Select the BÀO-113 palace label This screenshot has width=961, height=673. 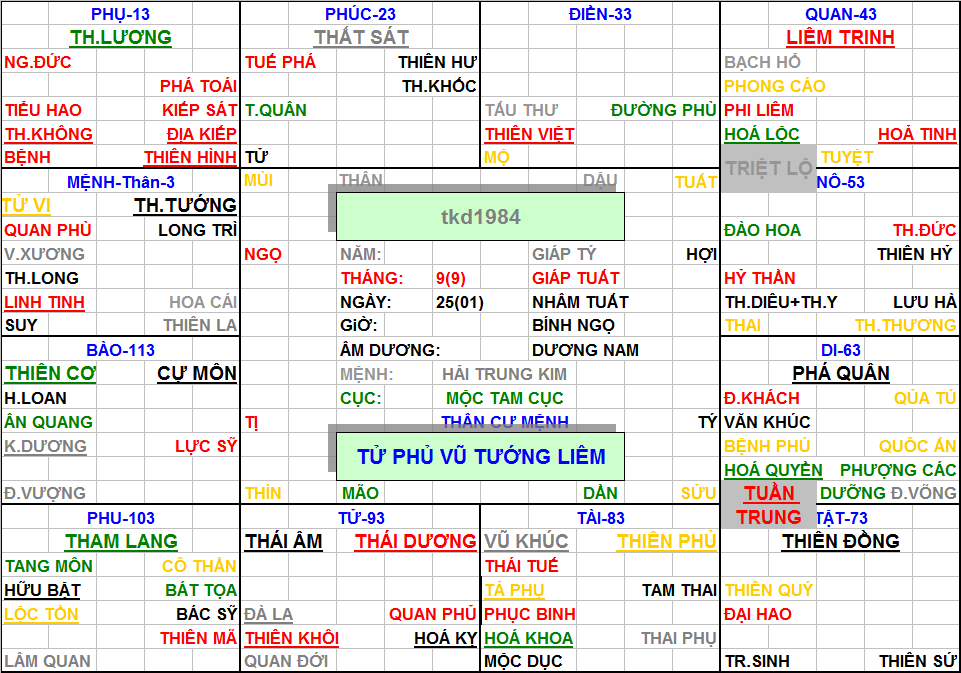[120, 350]
